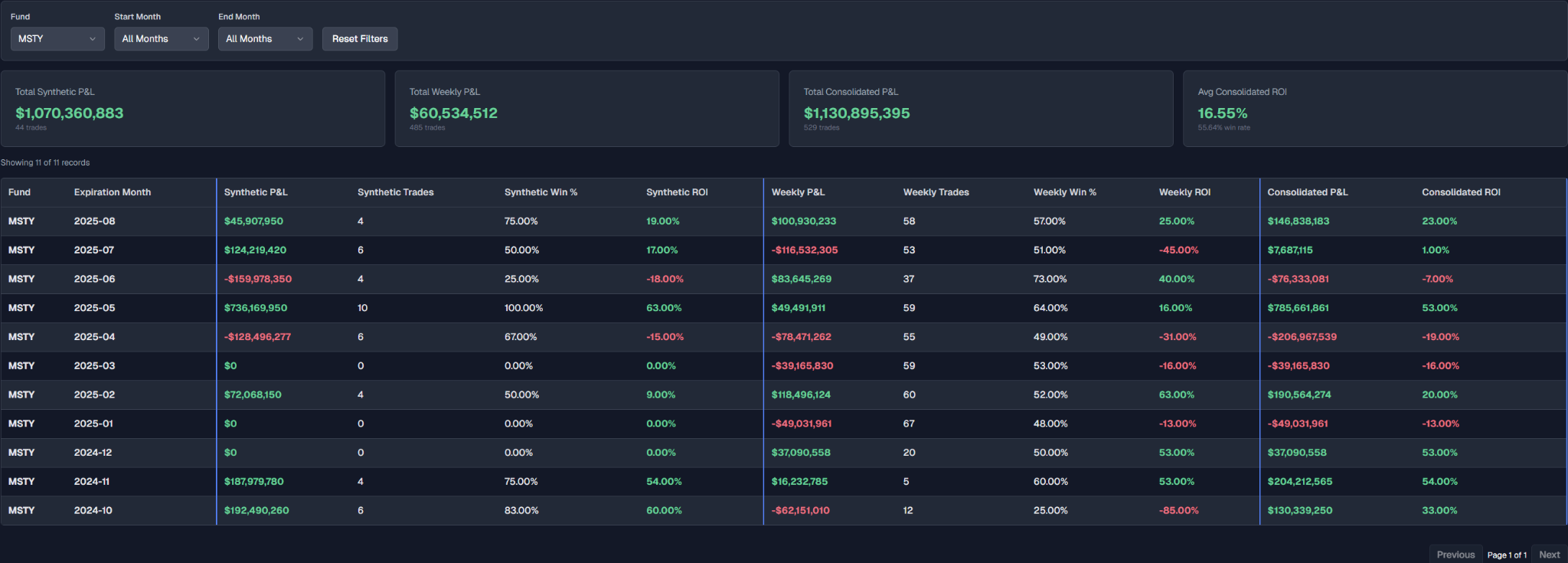Click the Consolidated P&L column header

tap(1307, 192)
